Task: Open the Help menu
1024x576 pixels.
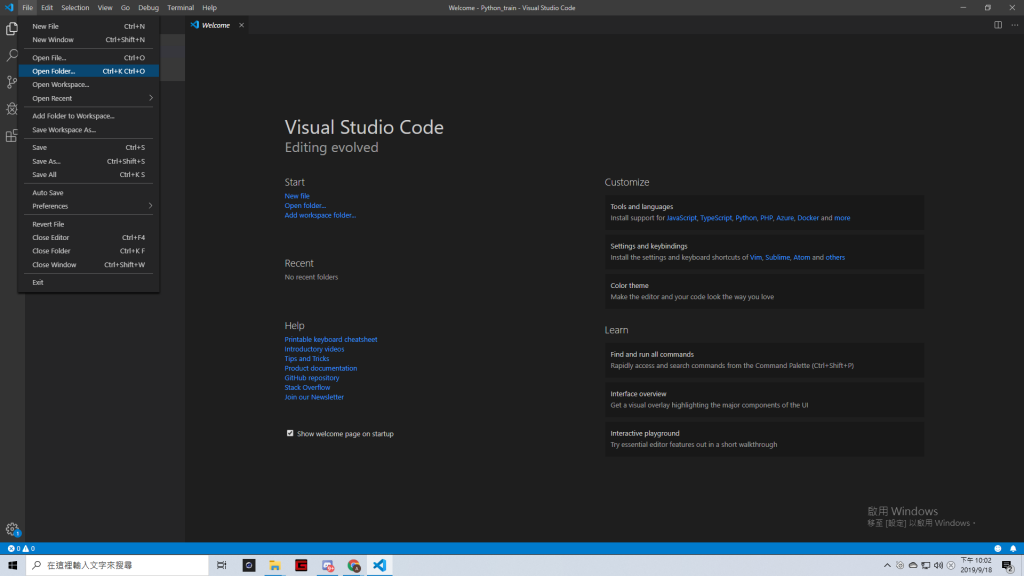Action: point(209,8)
